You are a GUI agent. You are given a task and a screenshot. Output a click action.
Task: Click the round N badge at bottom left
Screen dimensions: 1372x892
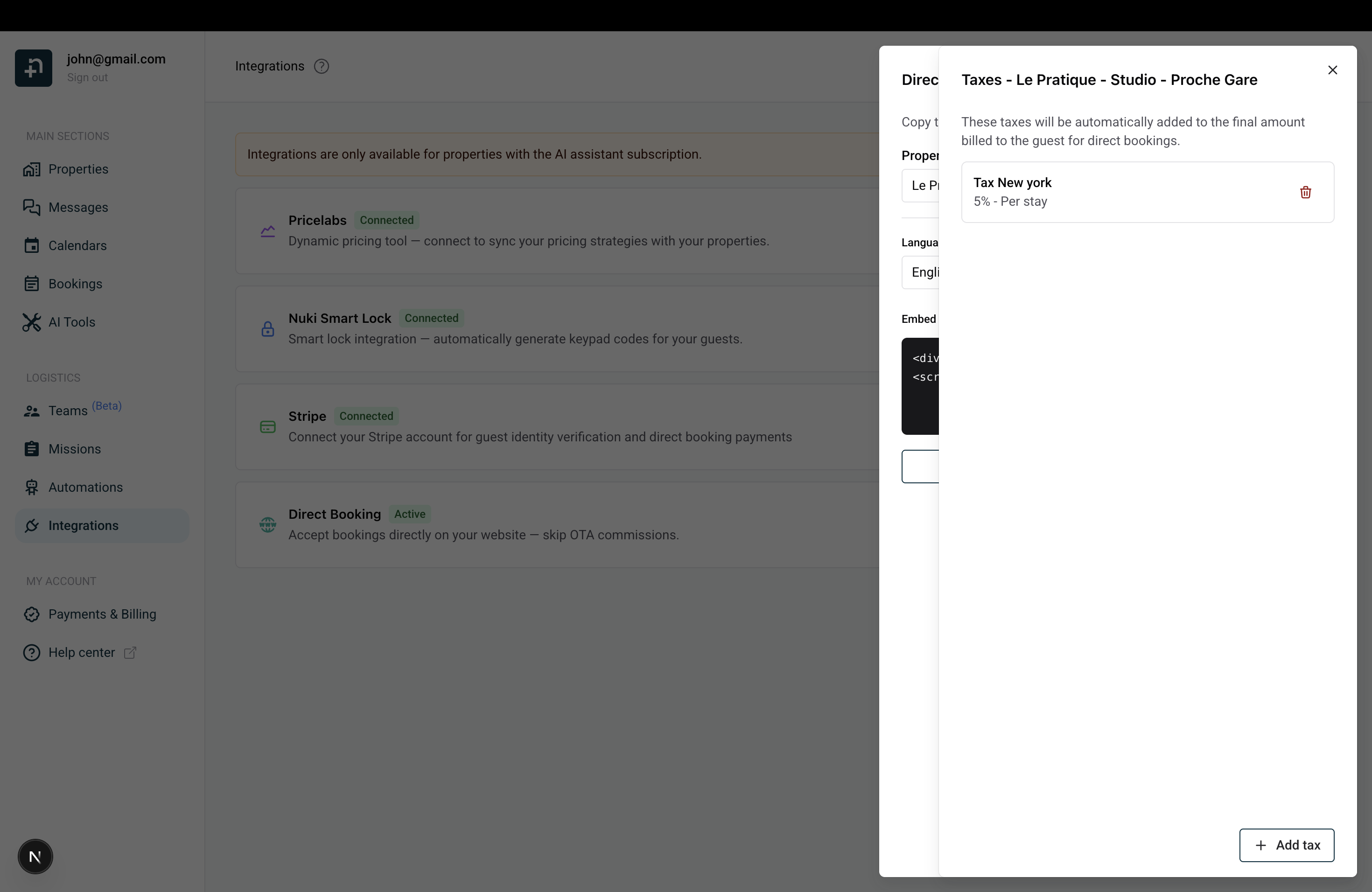tap(35, 857)
